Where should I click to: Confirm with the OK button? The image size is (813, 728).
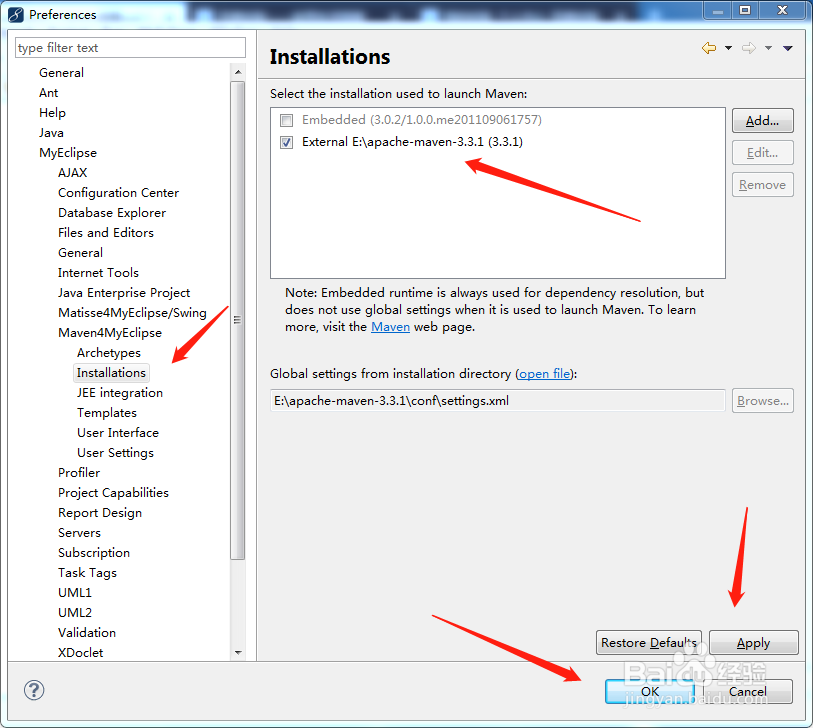point(650,692)
